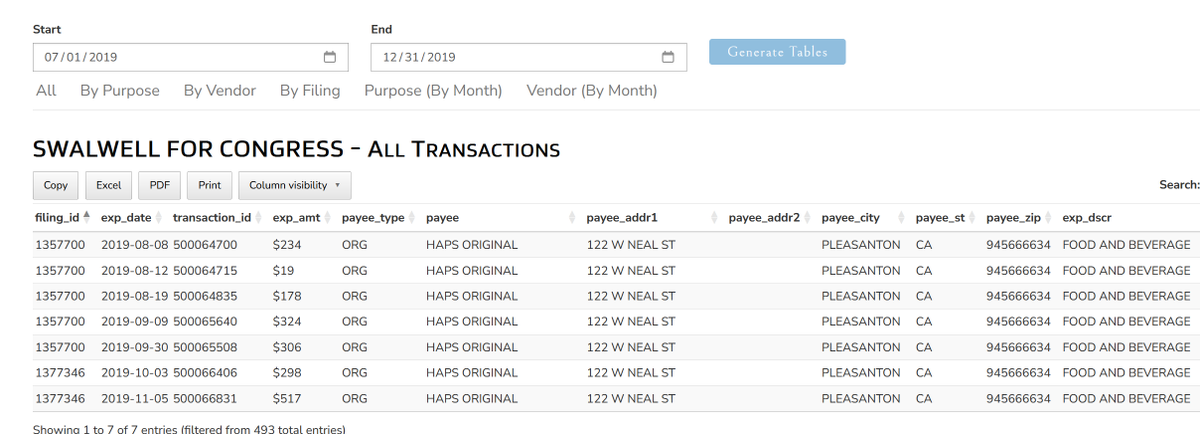Sort by exp_date column arrows
Viewport: 1200px width, 434px height.
pyautogui.click(x=161, y=217)
